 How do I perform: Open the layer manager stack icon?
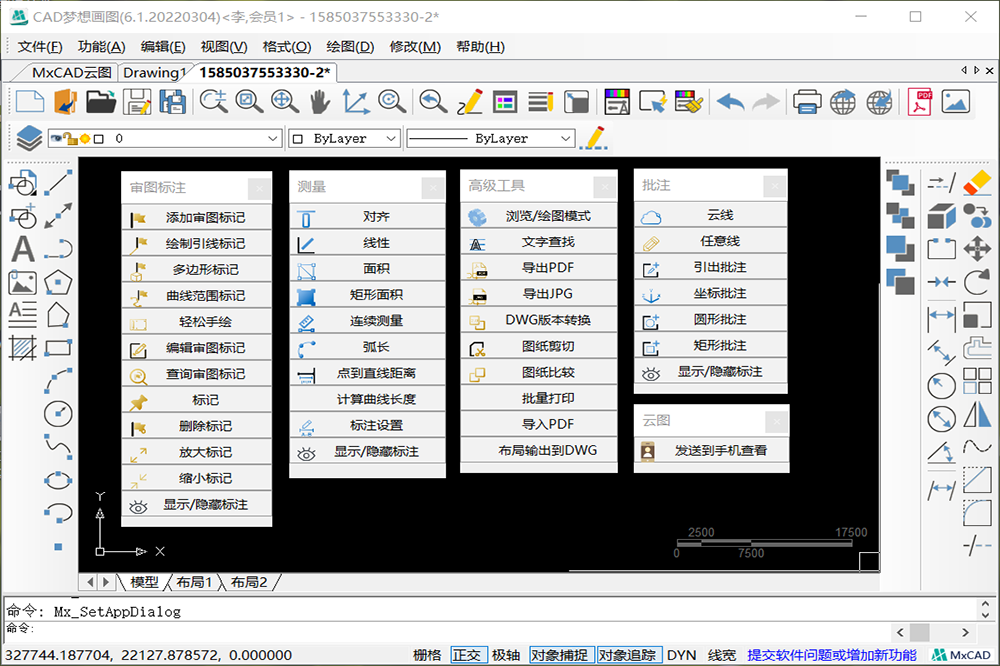[x=29, y=138]
